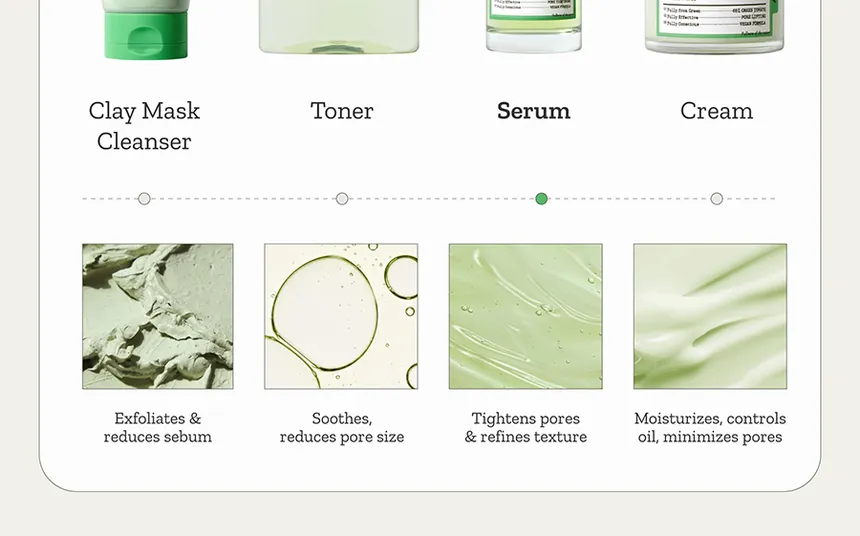Click the cream jar product image
Image resolution: width=860 pixels, height=536 pixels.
pos(715,27)
